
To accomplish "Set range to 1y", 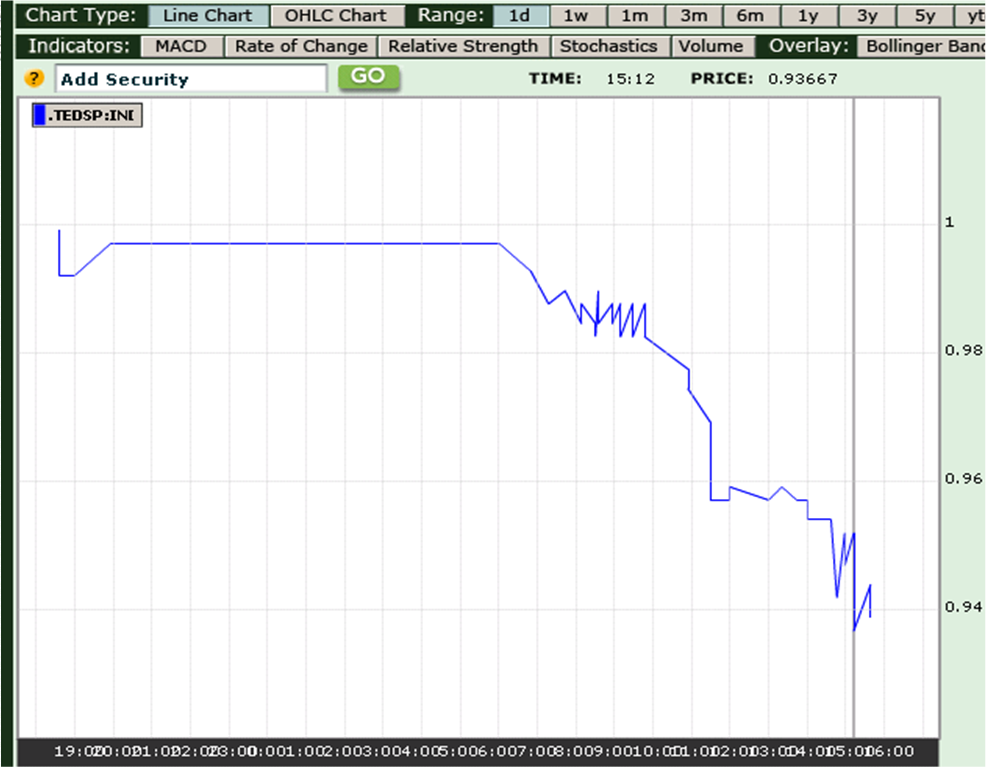I will tap(808, 15).
